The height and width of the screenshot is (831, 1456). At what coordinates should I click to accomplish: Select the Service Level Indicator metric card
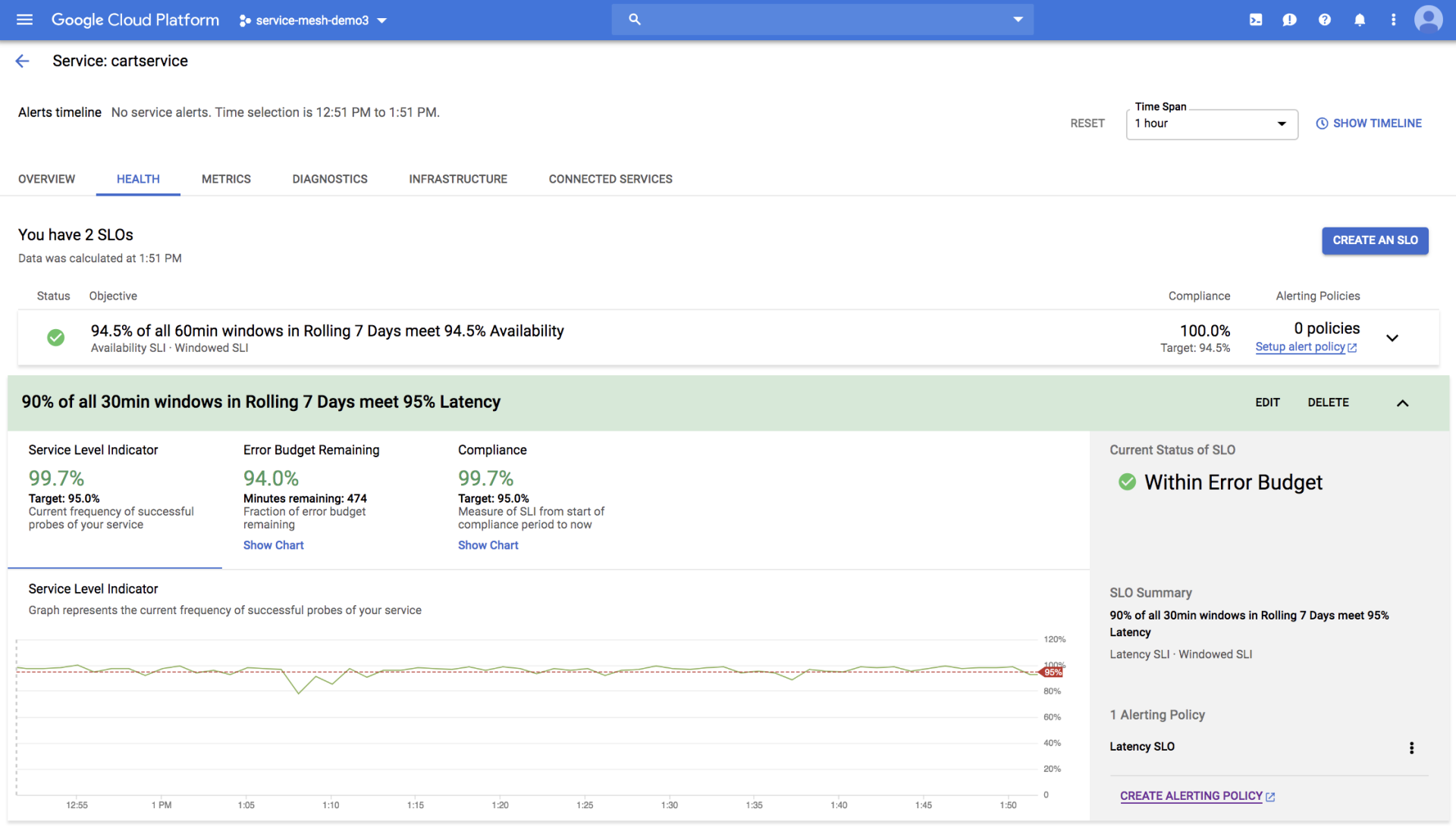[x=115, y=499]
